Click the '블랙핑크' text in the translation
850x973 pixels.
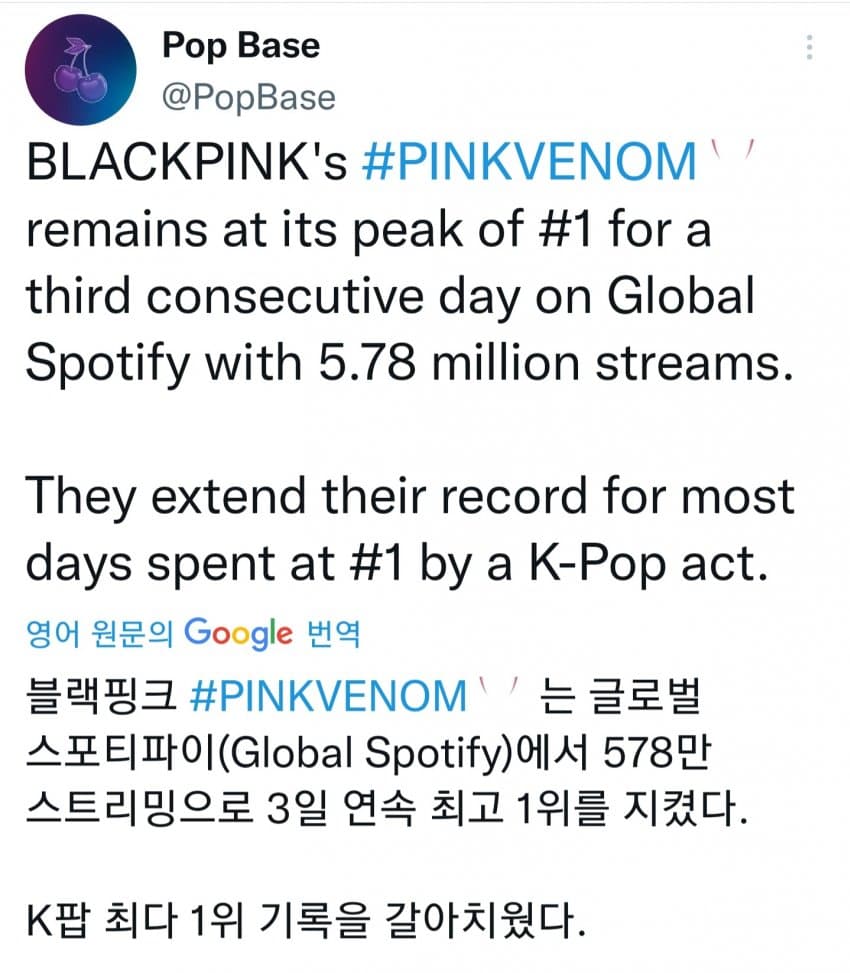[x=102, y=696]
